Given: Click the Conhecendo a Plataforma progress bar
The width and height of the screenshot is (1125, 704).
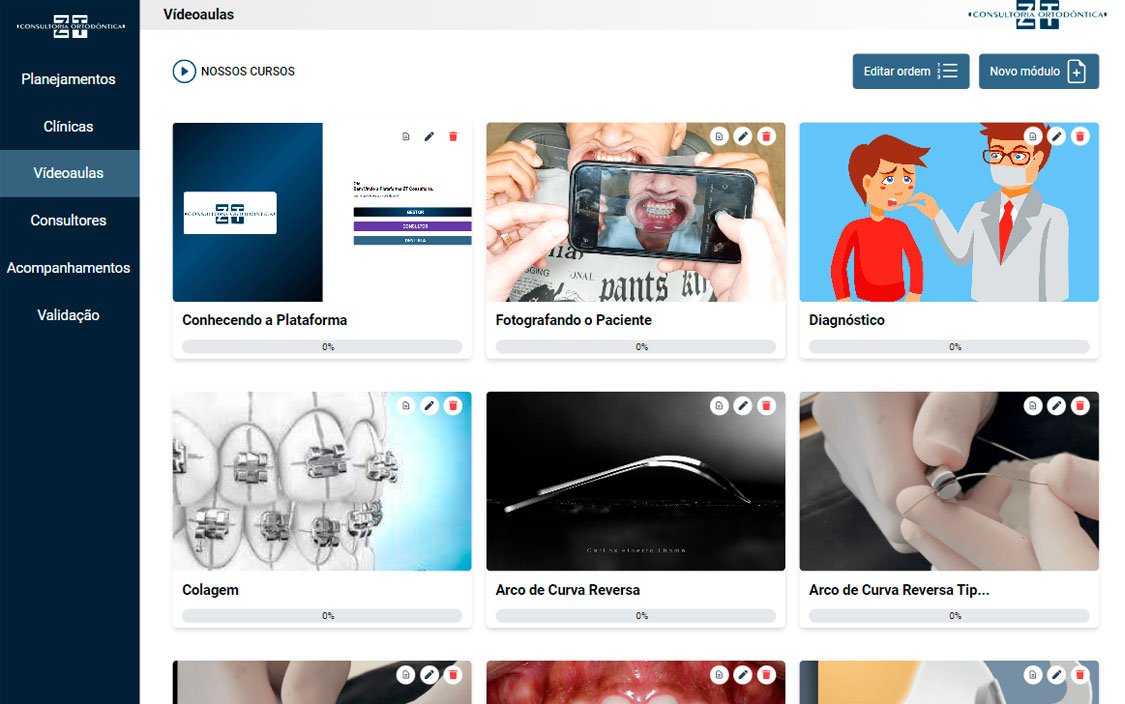Looking at the screenshot, I should tap(322, 347).
